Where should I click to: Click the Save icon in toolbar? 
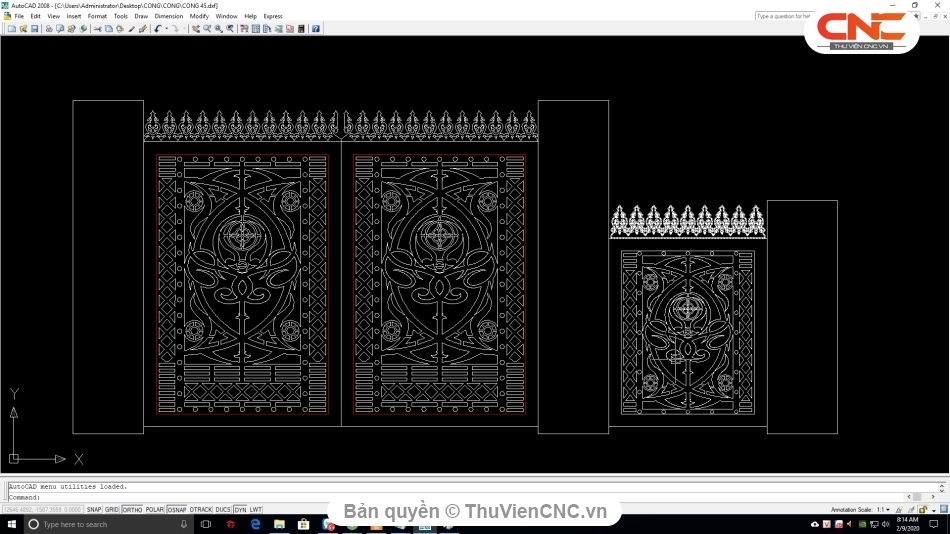[x=34, y=29]
